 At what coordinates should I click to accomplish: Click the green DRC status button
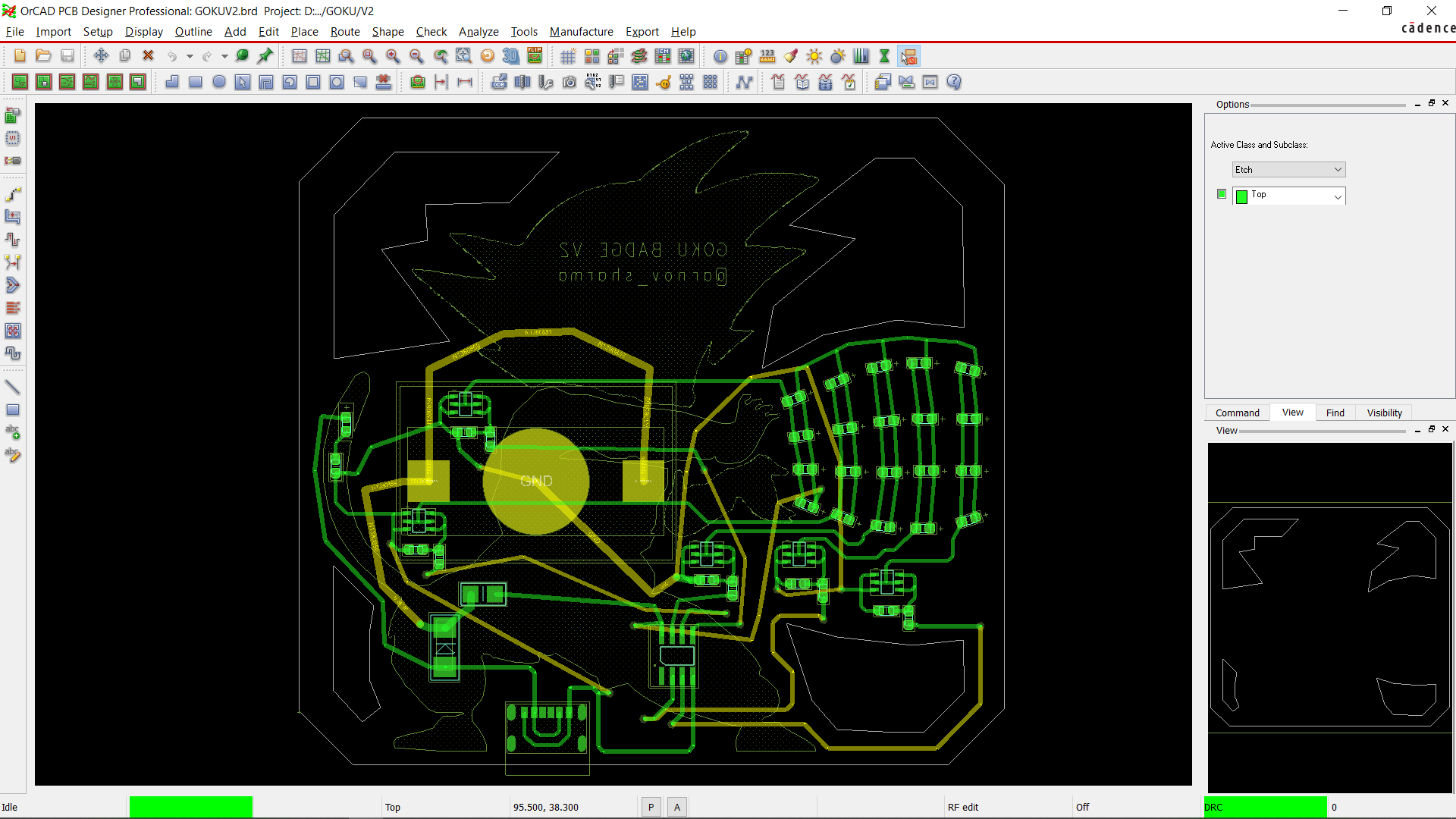1265,807
